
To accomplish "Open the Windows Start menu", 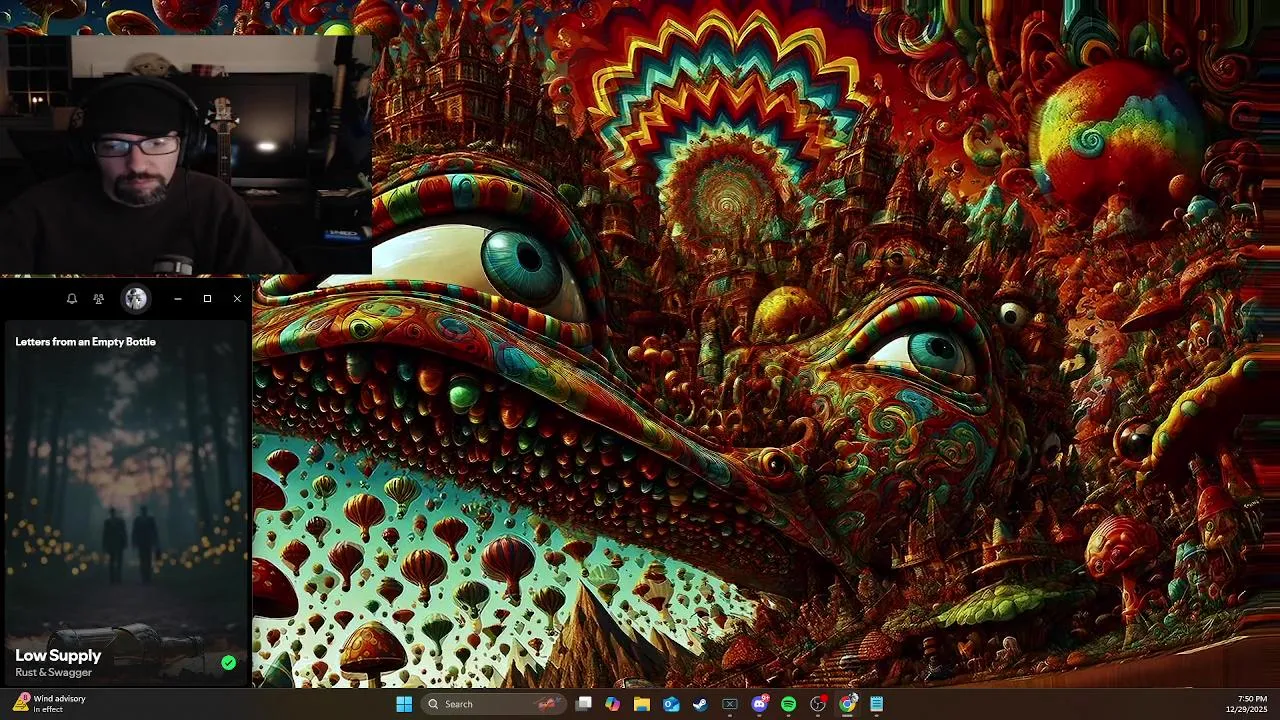I will pos(404,704).
